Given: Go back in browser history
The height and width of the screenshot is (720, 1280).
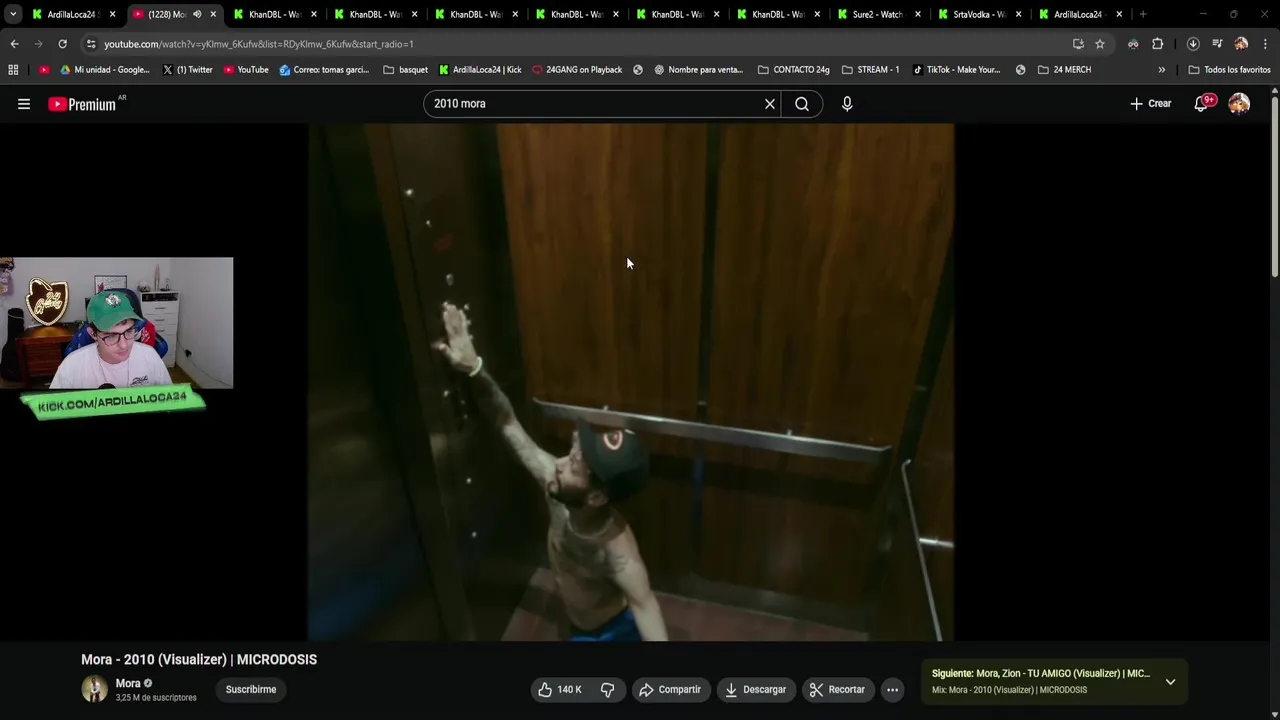Looking at the screenshot, I should [x=14, y=44].
